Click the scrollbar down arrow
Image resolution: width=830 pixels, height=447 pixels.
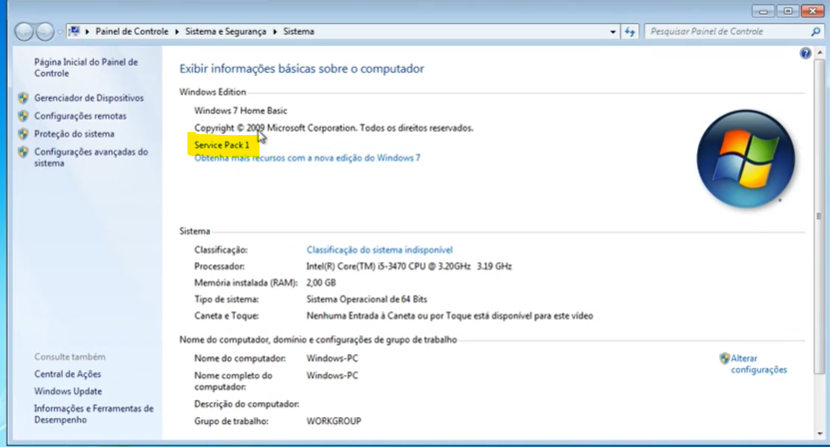[x=820, y=433]
